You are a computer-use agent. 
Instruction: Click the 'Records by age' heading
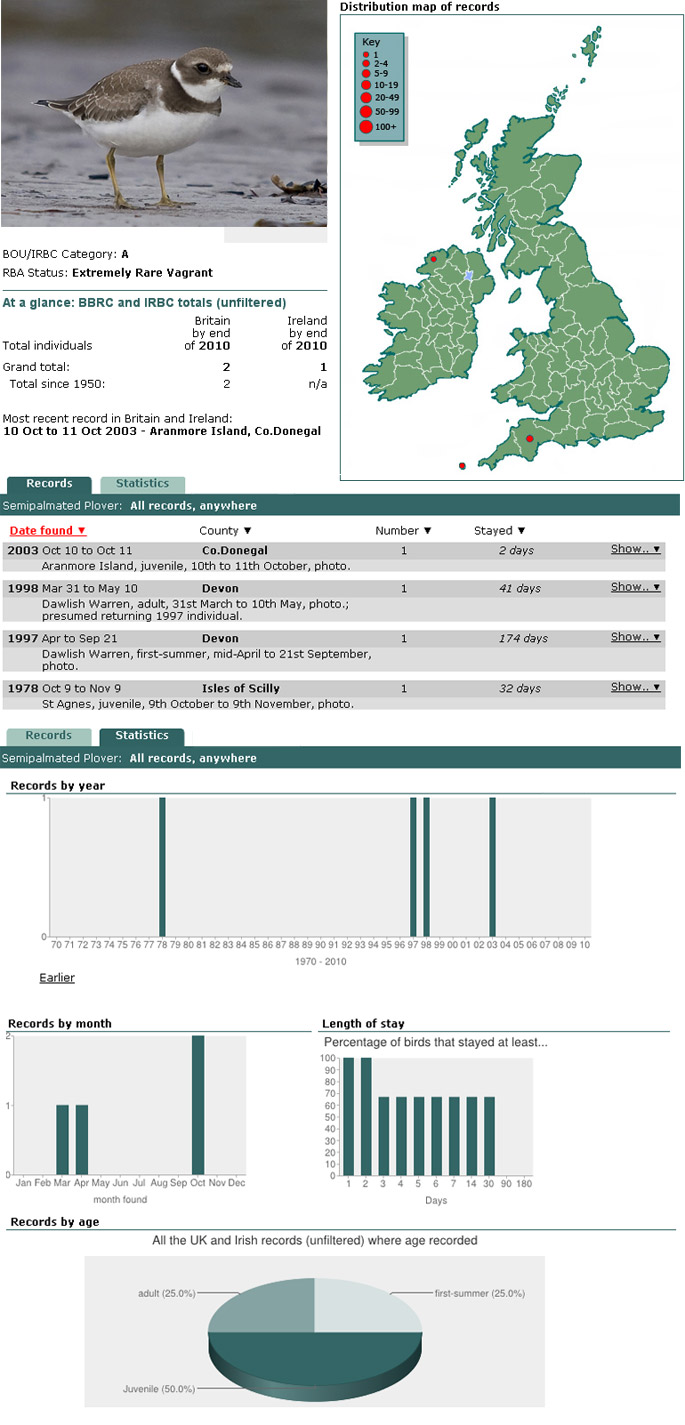(x=55, y=1222)
